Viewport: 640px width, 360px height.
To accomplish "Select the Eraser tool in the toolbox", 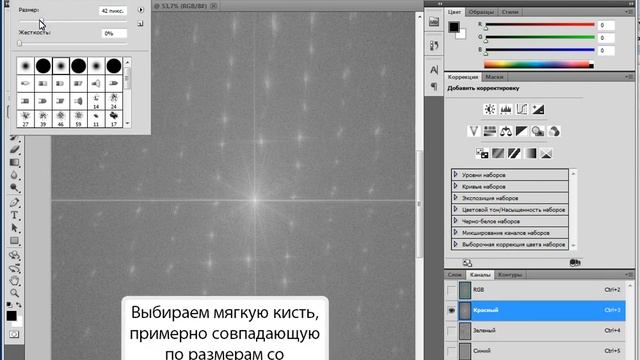I will pos(15,149).
